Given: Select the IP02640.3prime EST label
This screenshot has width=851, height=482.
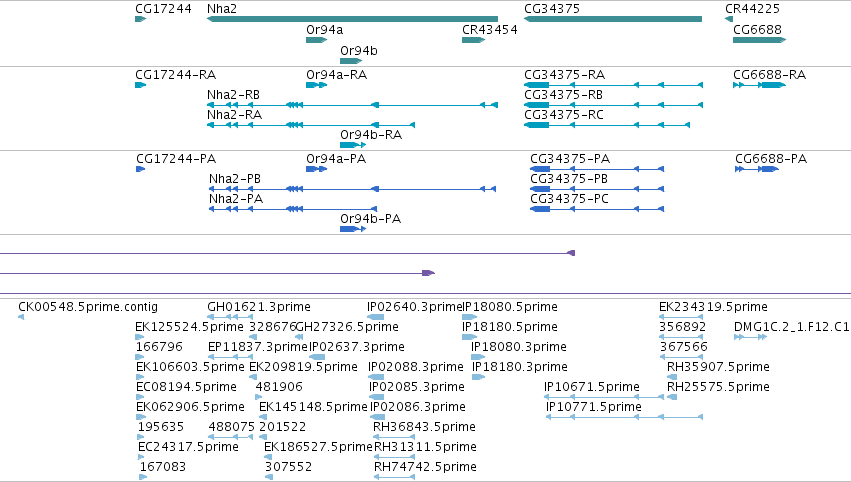Looking at the screenshot, I should (415, 307).
